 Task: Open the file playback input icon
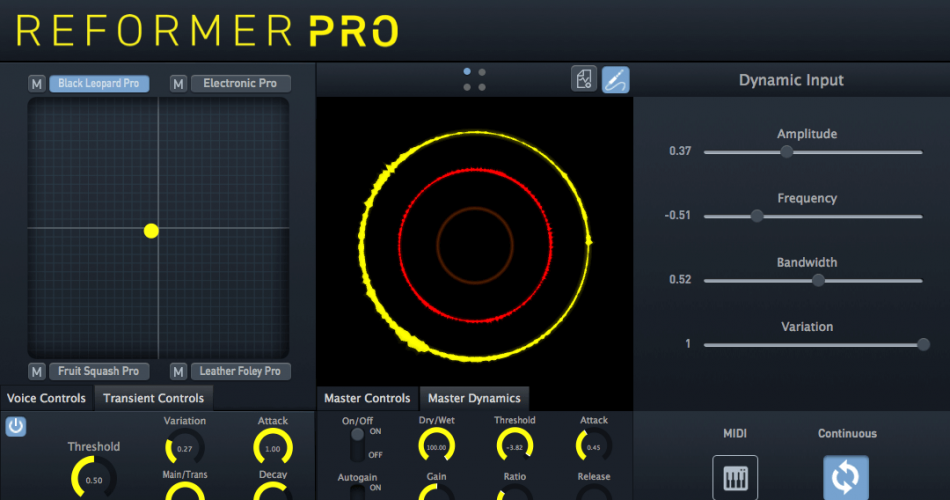[x=584, y=79]
